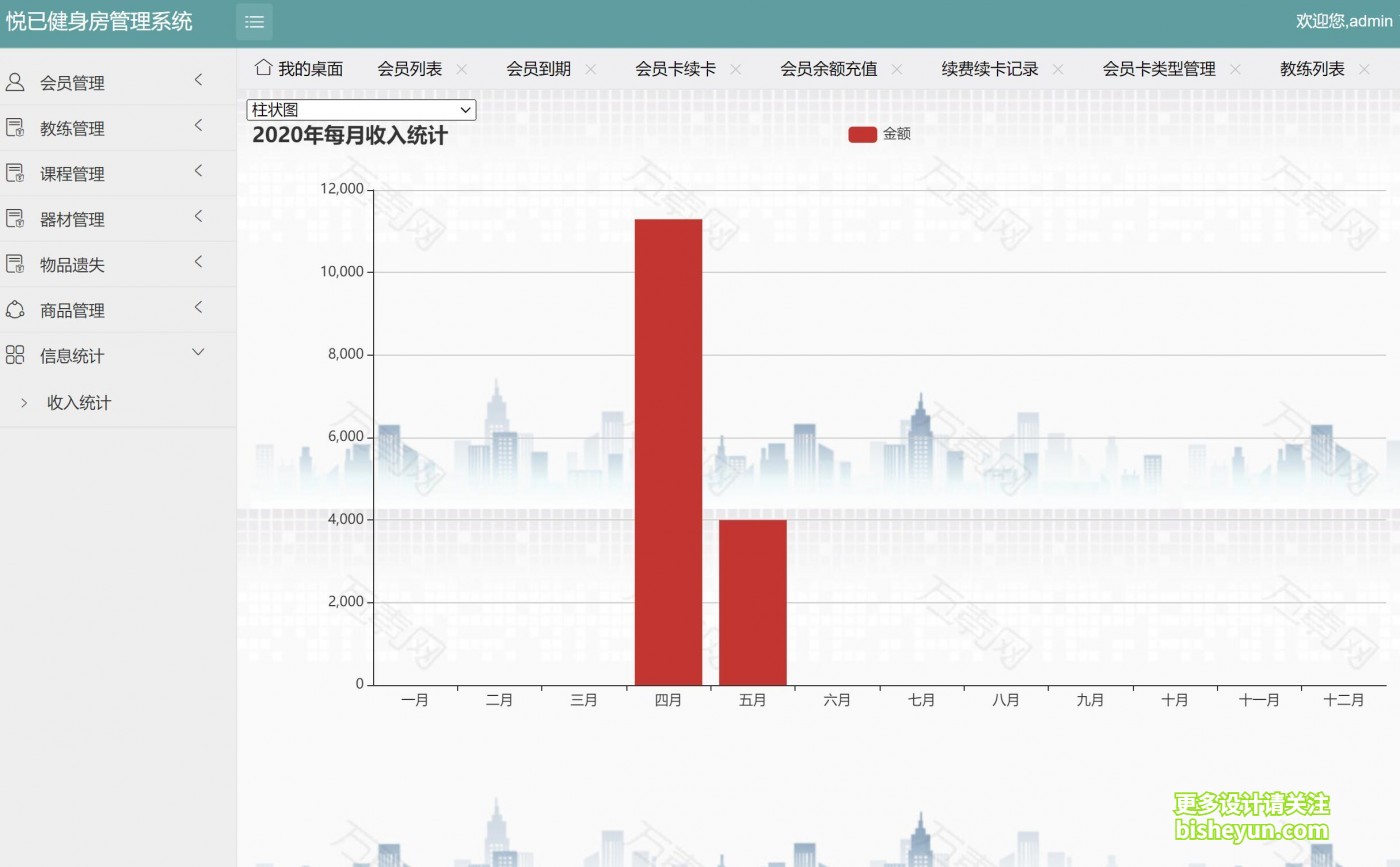Image resolution: width=1400 pixels, height=867 pixels.
Task: Open the 柱状图 chart type dropdown
Action: pyautogui.click(x=360, y=109)
